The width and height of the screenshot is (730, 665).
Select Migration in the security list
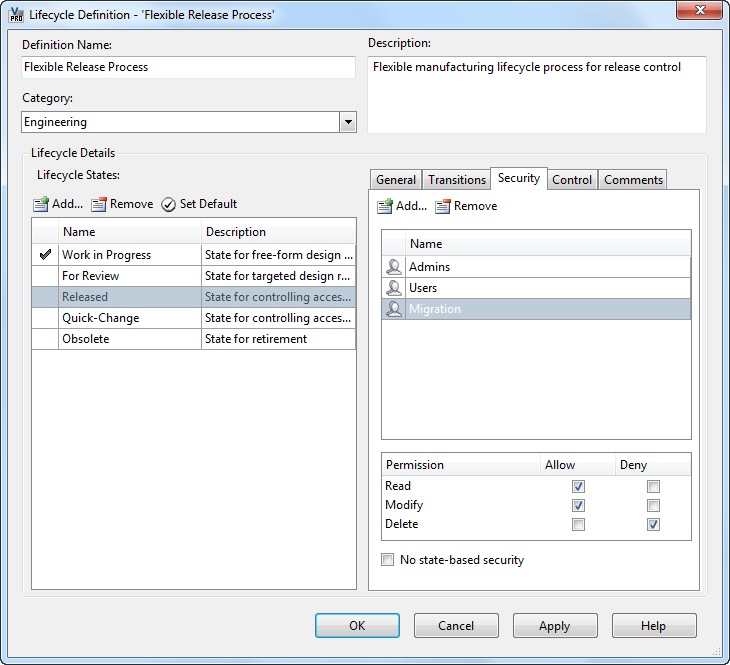point(536,309)
